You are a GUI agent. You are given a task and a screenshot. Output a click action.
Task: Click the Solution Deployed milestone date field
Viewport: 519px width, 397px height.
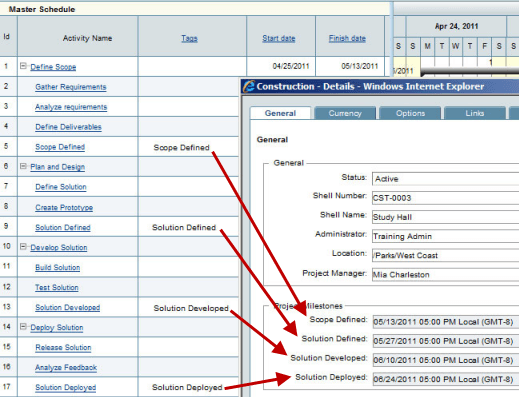[446, 379]
